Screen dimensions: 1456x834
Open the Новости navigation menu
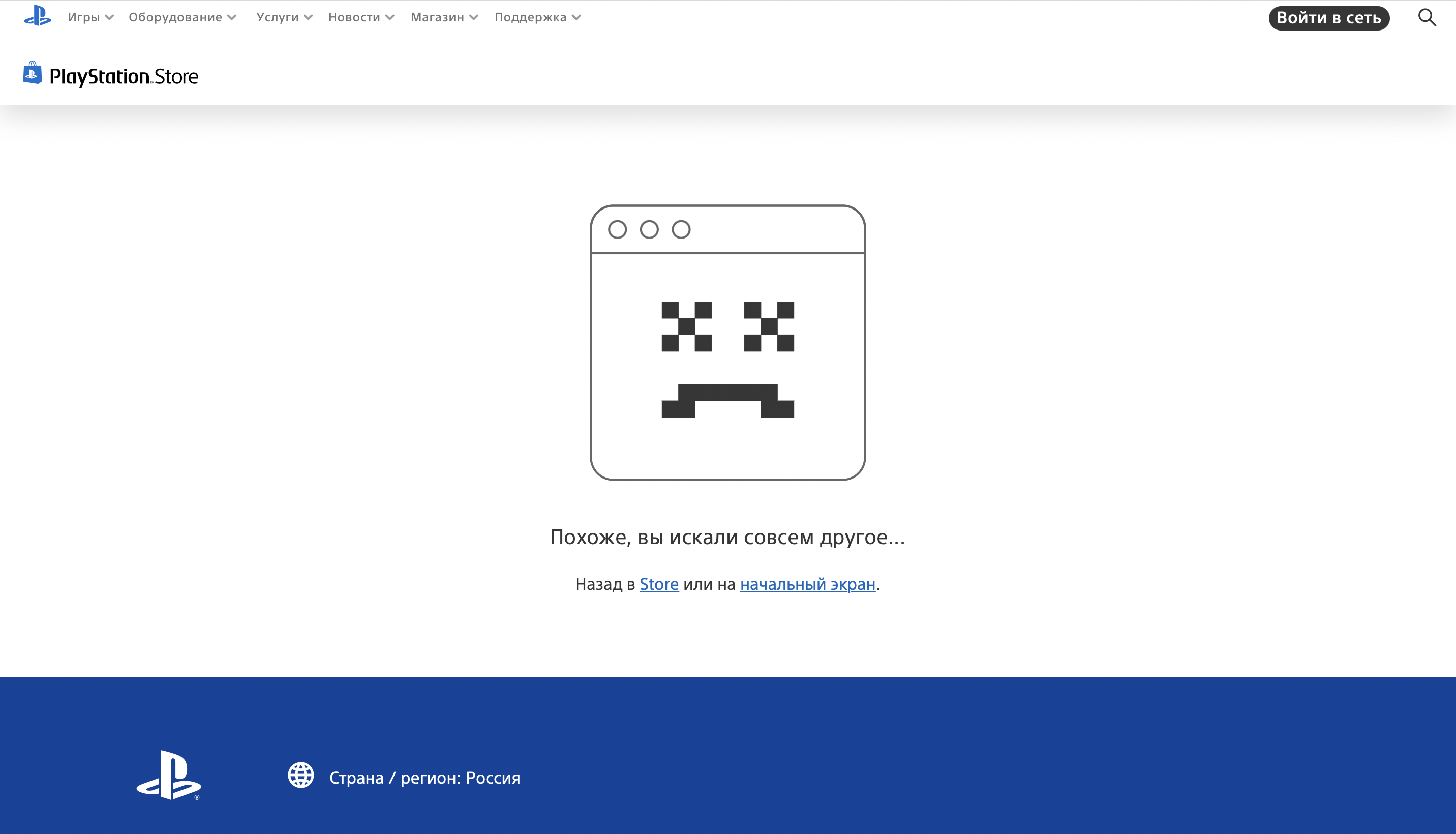pos(354,17)
